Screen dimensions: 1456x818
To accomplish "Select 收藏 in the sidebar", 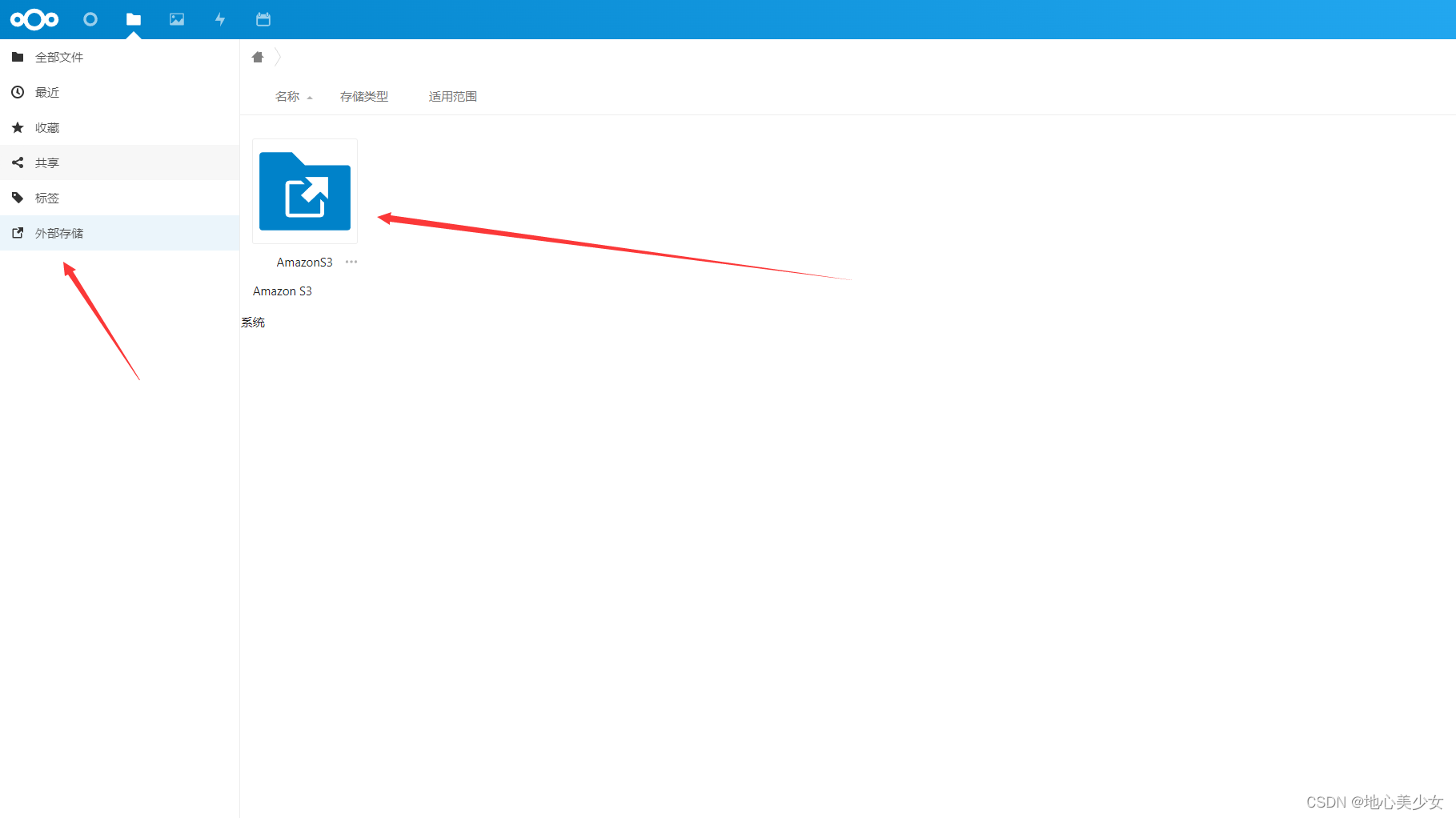I will [120, 127].
